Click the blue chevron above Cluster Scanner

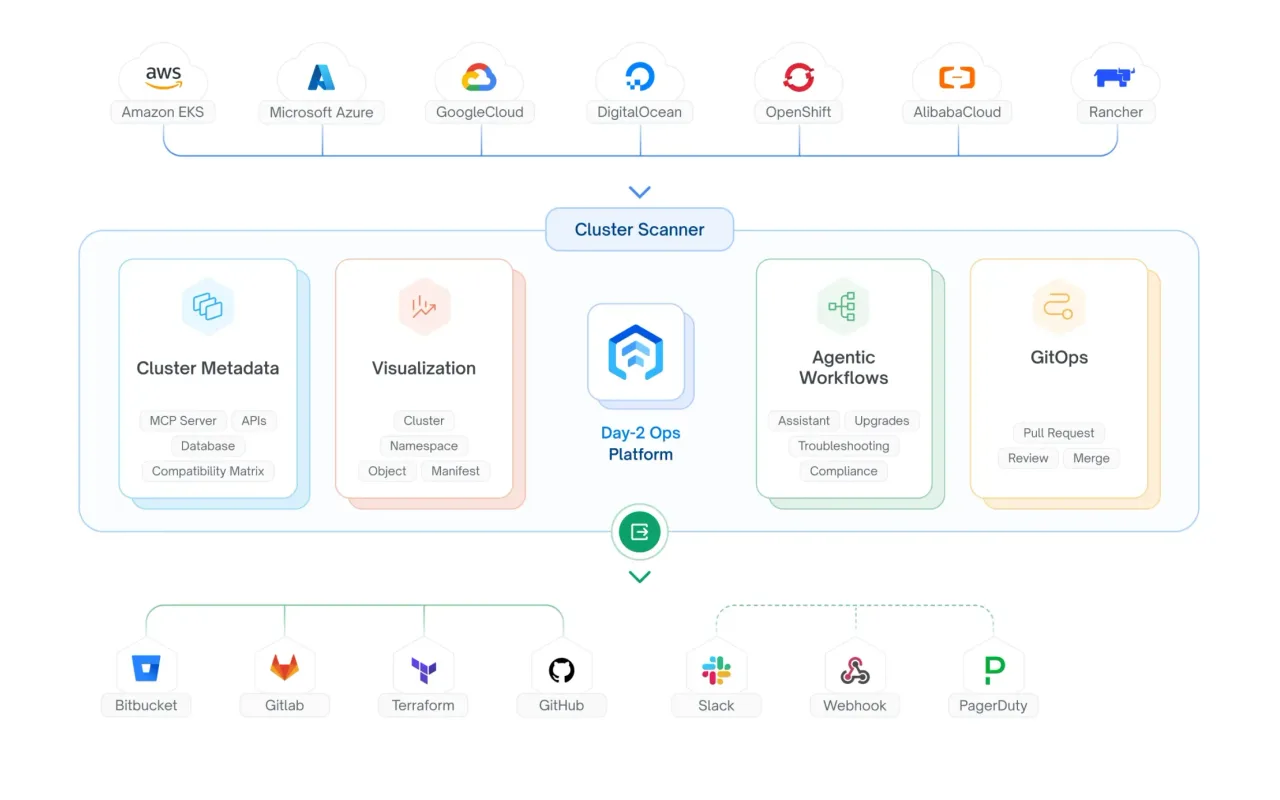[639, 192]
